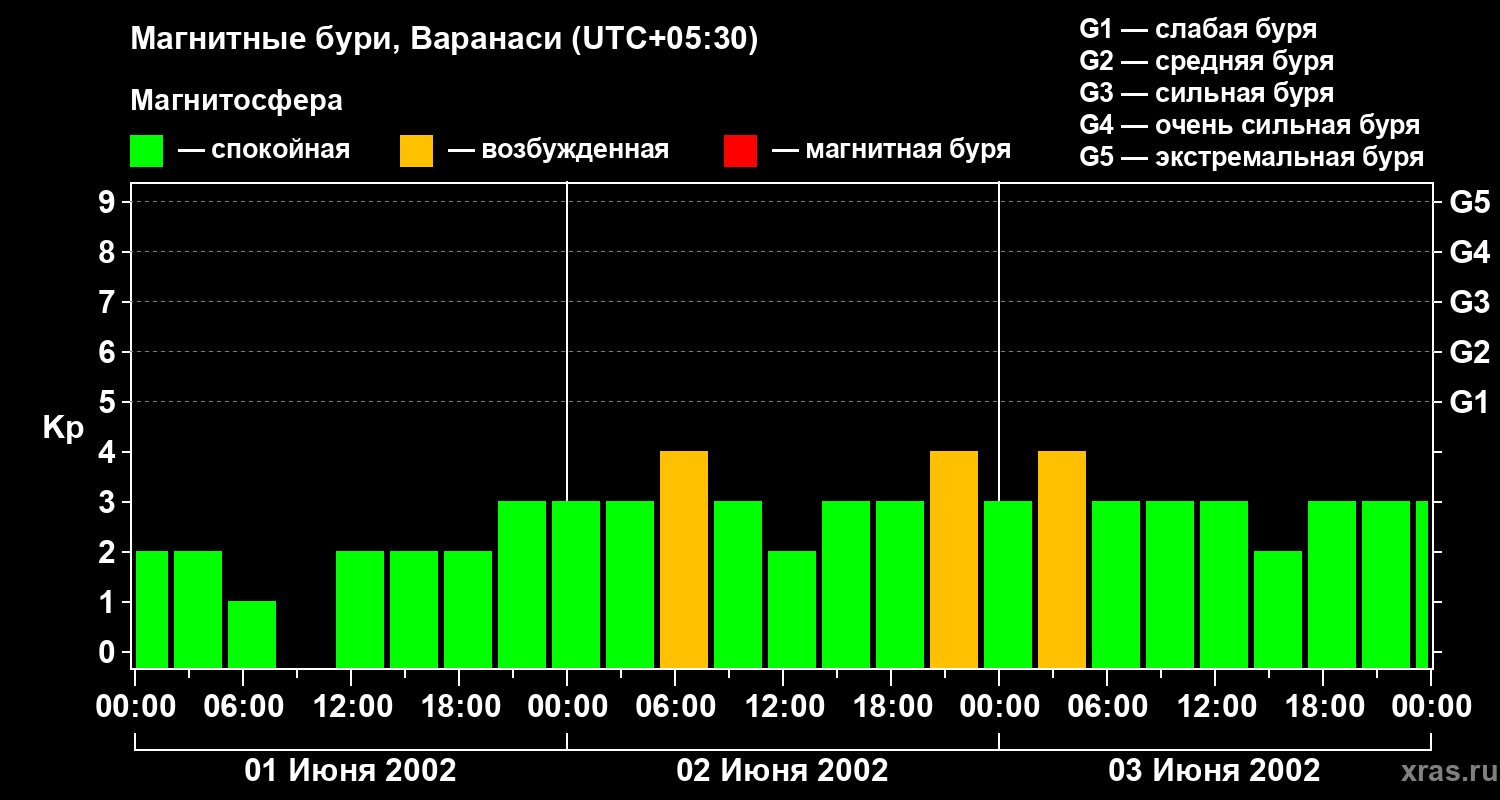Click the 'G4 — очень сильная буря' legend line

(x=1250, y=125)
